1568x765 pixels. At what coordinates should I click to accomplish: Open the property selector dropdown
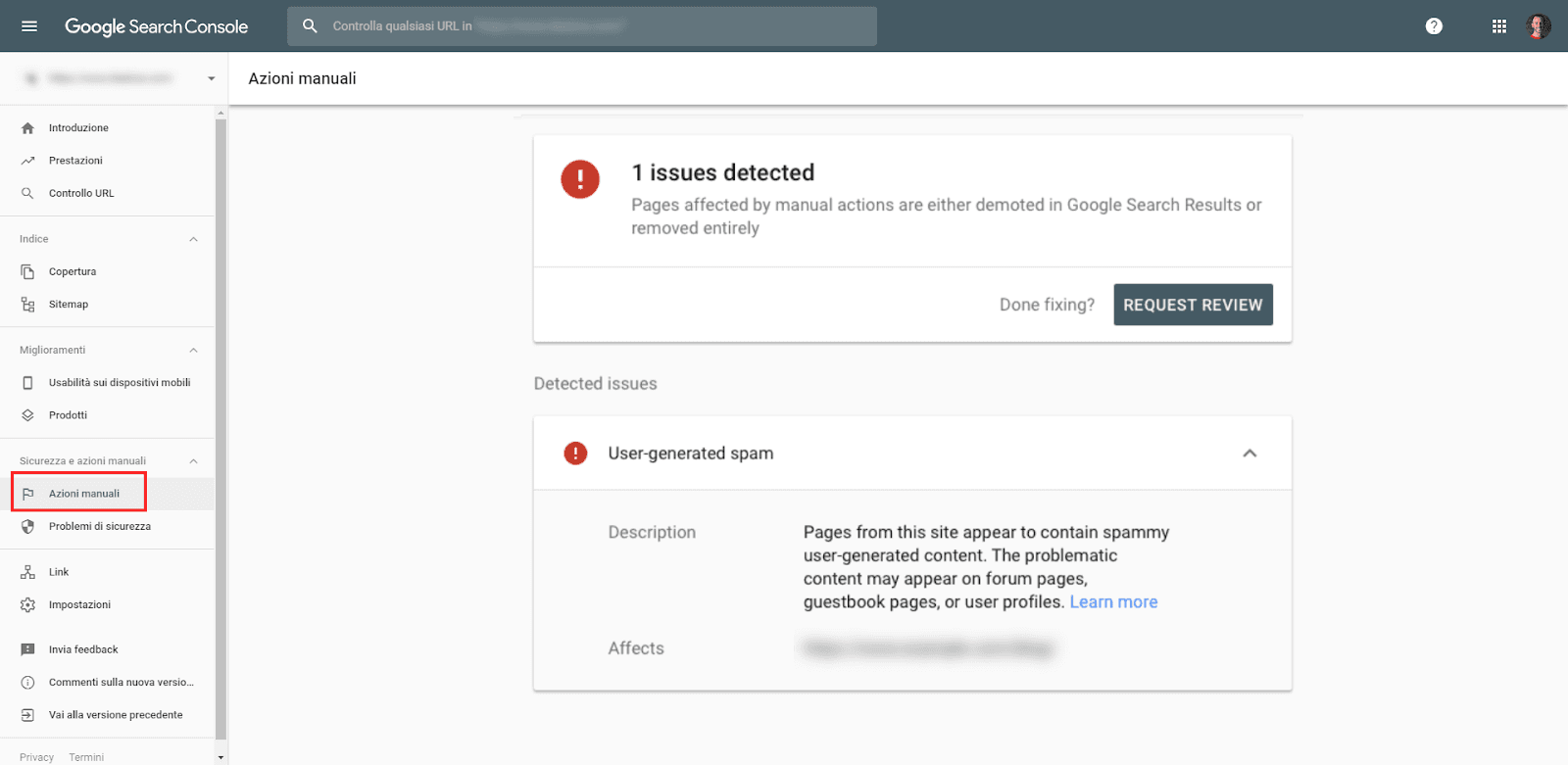pyautogui.click(x=211, y=78)
